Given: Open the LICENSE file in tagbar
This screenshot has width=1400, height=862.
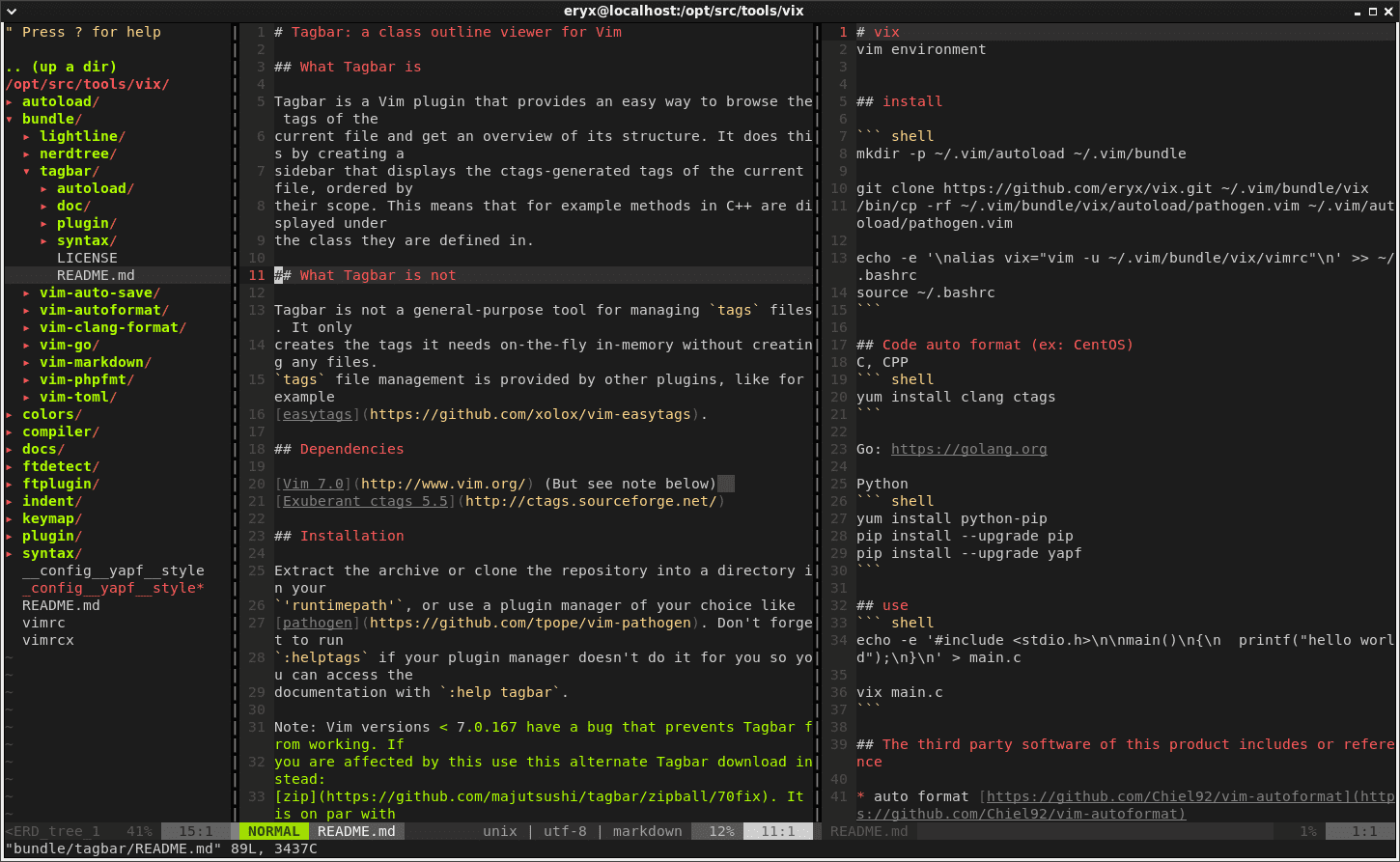Looking at the screenshot, I should pos(87,258).
